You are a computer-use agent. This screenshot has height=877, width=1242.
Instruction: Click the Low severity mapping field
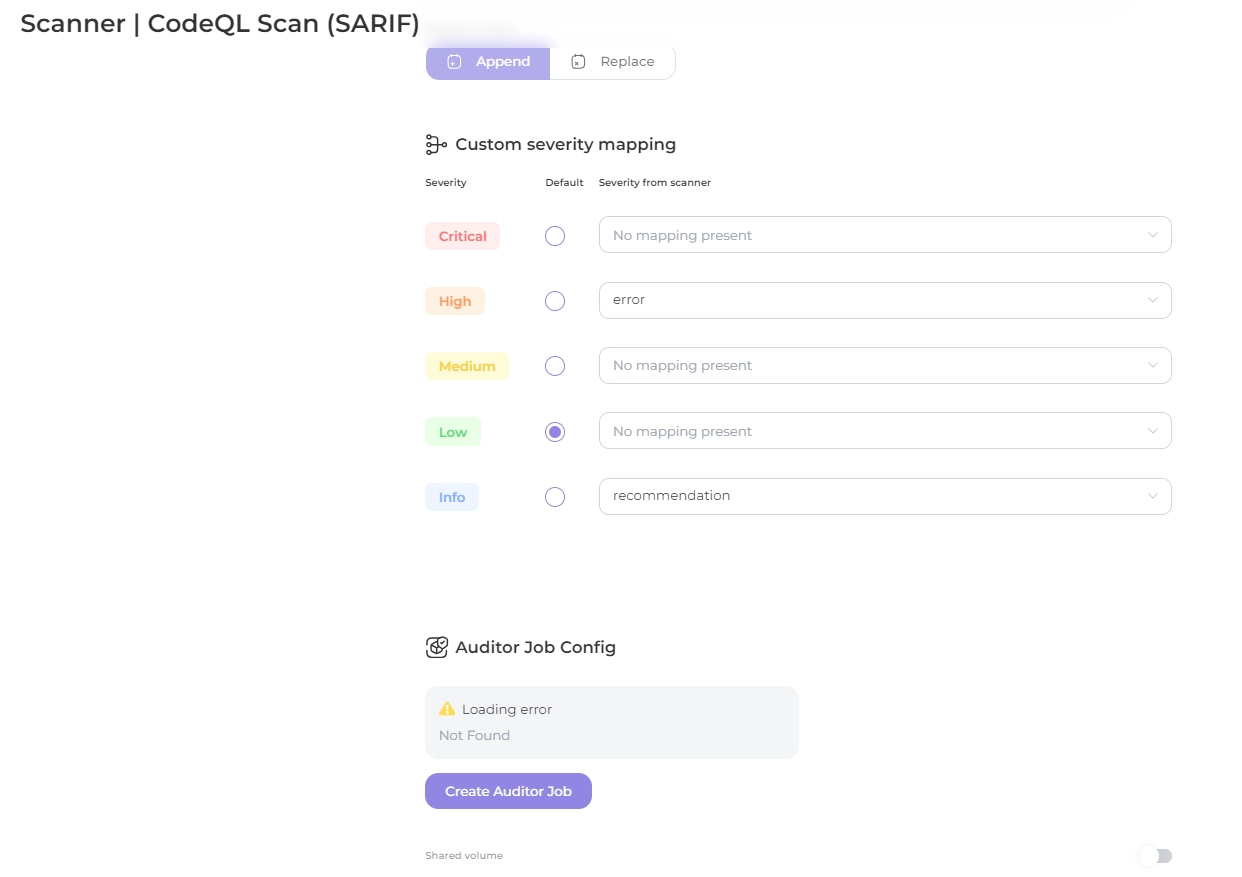click(884, 431)
